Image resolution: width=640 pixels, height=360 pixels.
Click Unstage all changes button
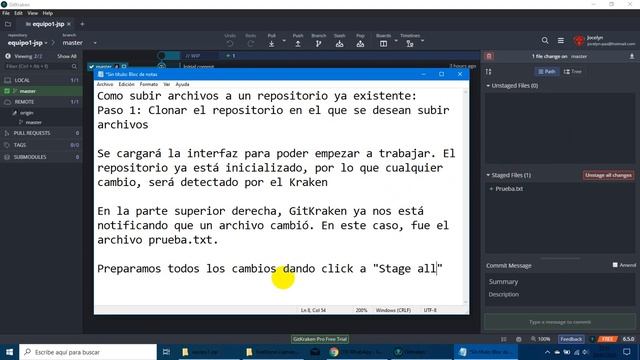(608, 175)
